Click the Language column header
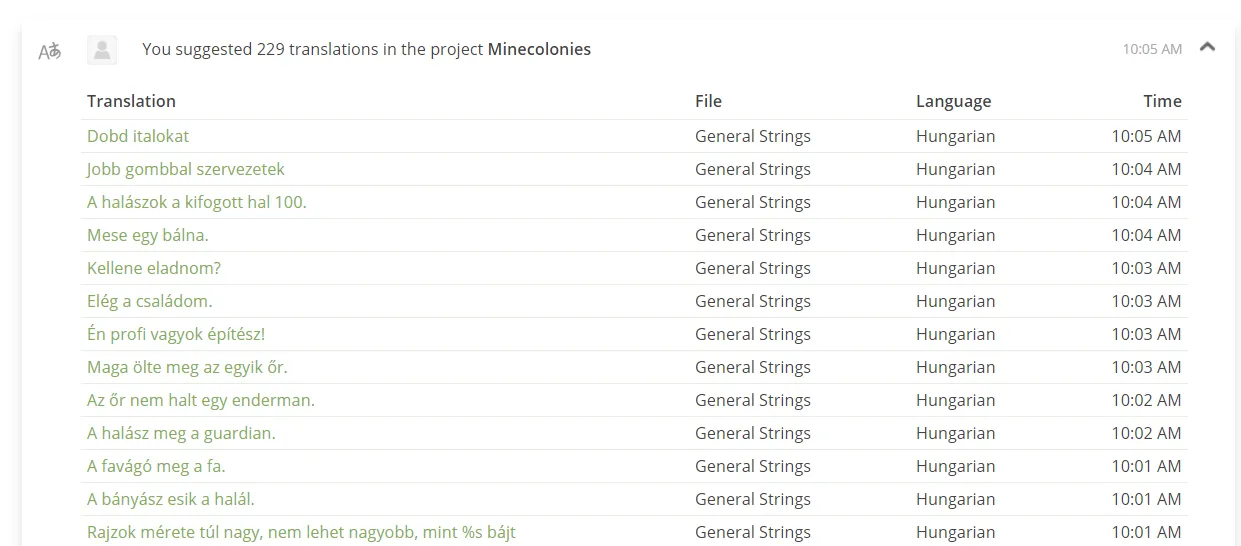The height and width of the screenshot is (546, 1241). pyautogui.click(x=953, y=101)
